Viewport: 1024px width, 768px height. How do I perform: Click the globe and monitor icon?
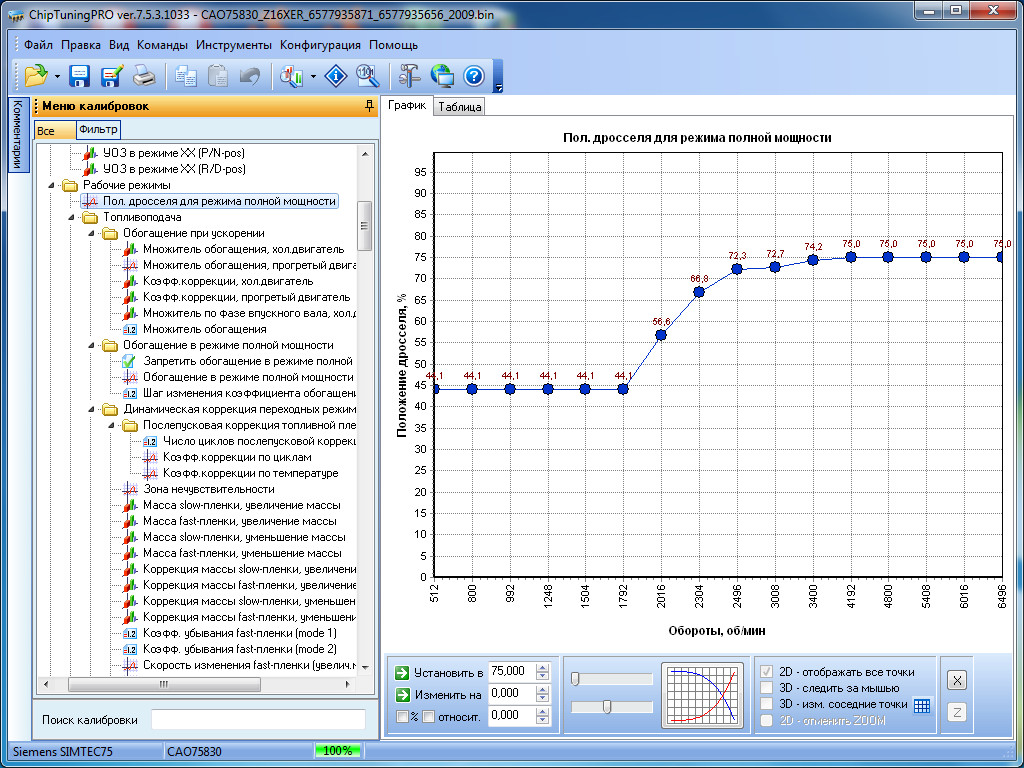(x=442, y=76)
